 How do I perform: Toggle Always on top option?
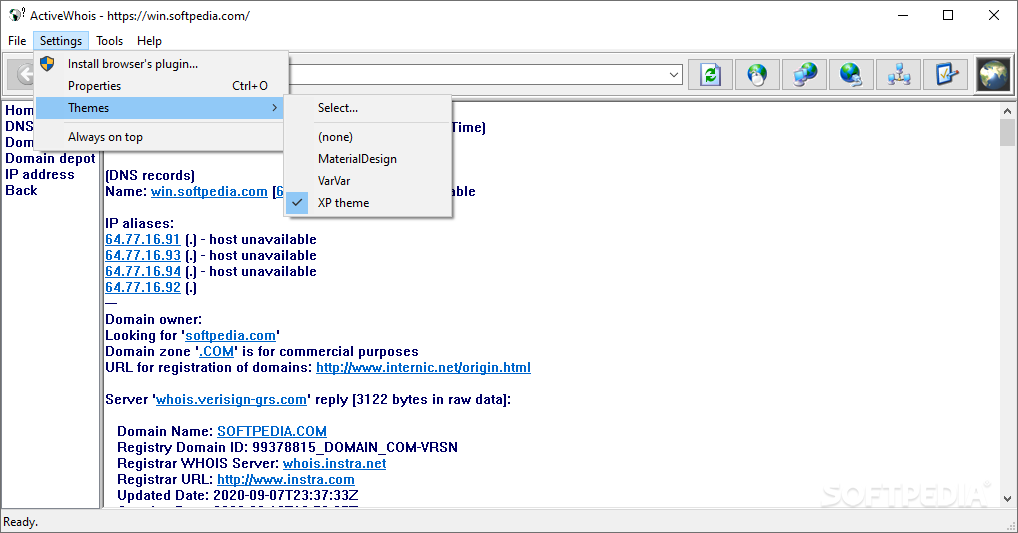161,137
